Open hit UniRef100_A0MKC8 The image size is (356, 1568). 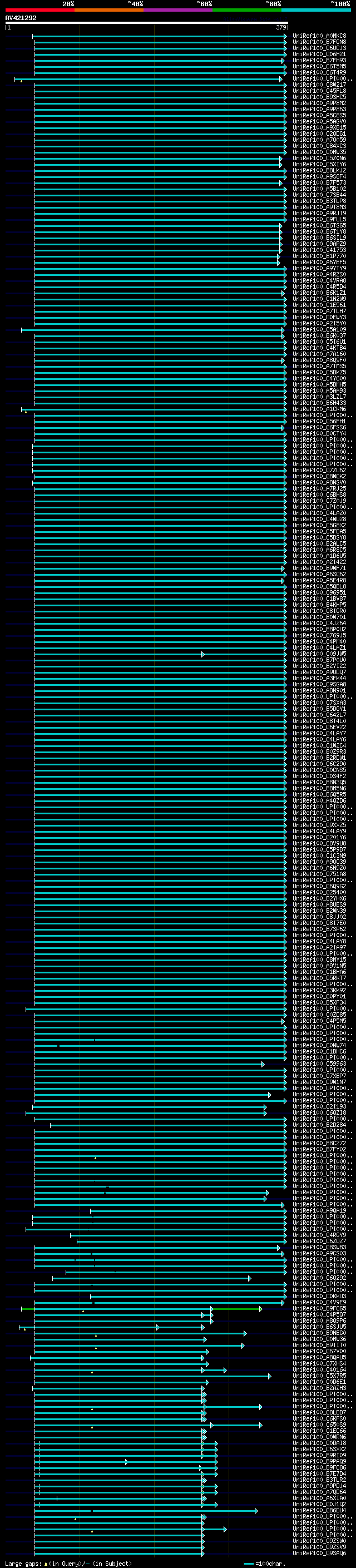[319, 36]
